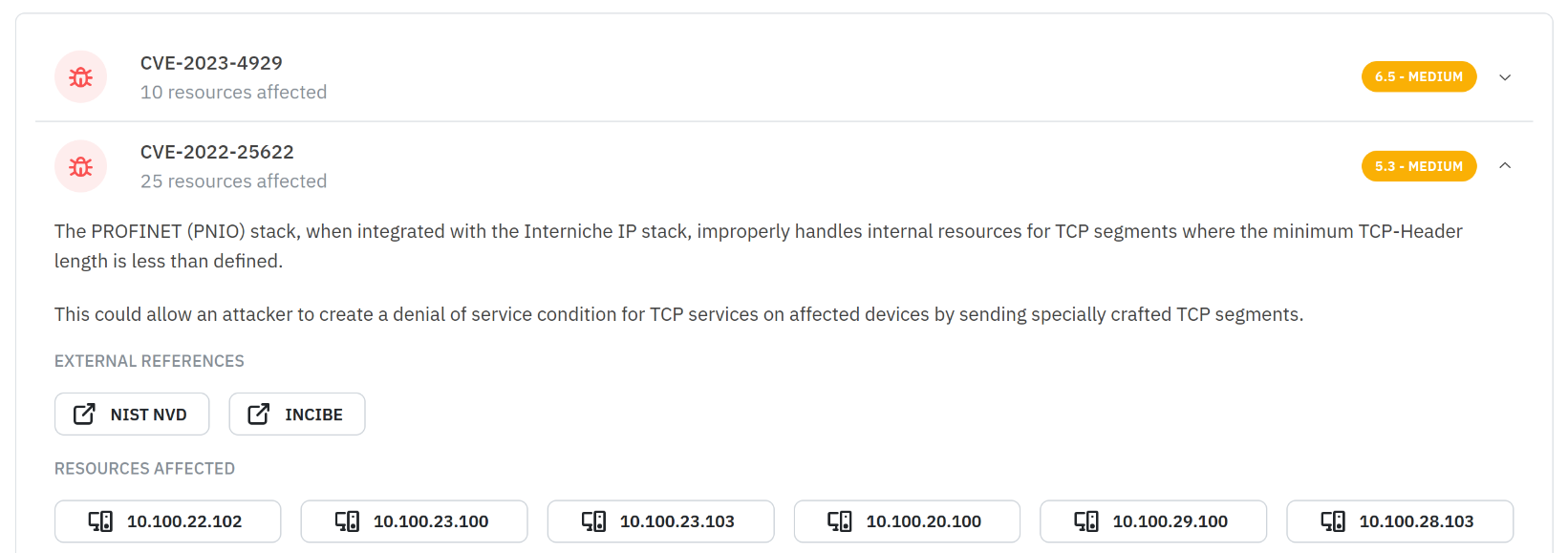Click the device icon for 10.100.23.100

pos(347,521)
